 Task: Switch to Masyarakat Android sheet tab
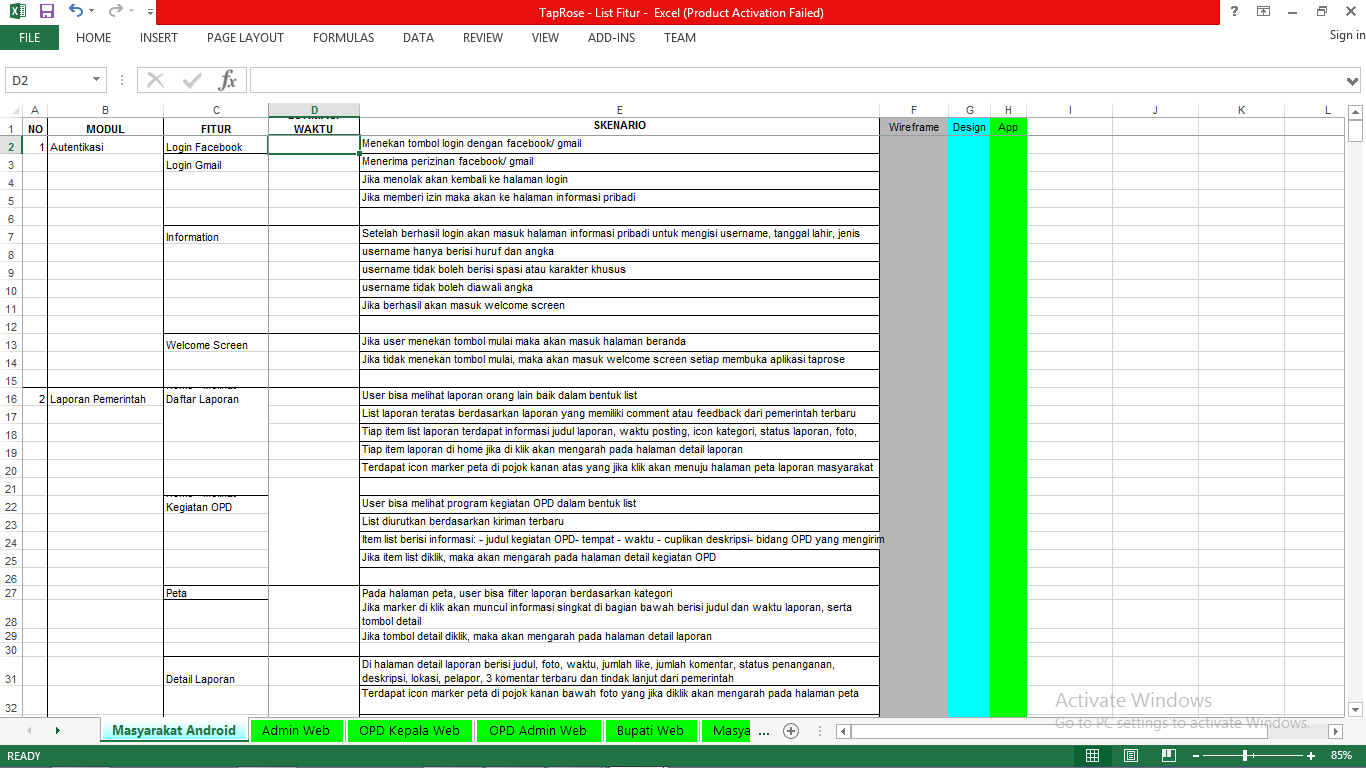pyautogui.click(x=174, y=730)
